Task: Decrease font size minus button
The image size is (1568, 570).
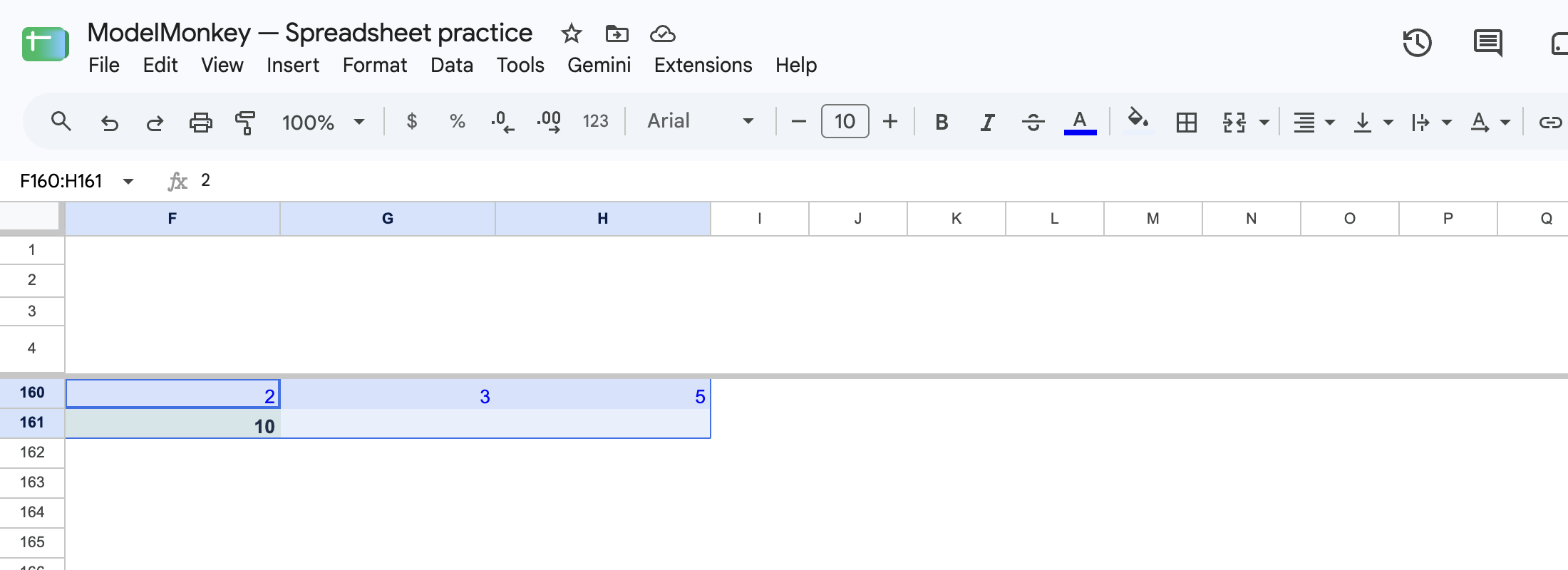Action: tap(799, 122)
